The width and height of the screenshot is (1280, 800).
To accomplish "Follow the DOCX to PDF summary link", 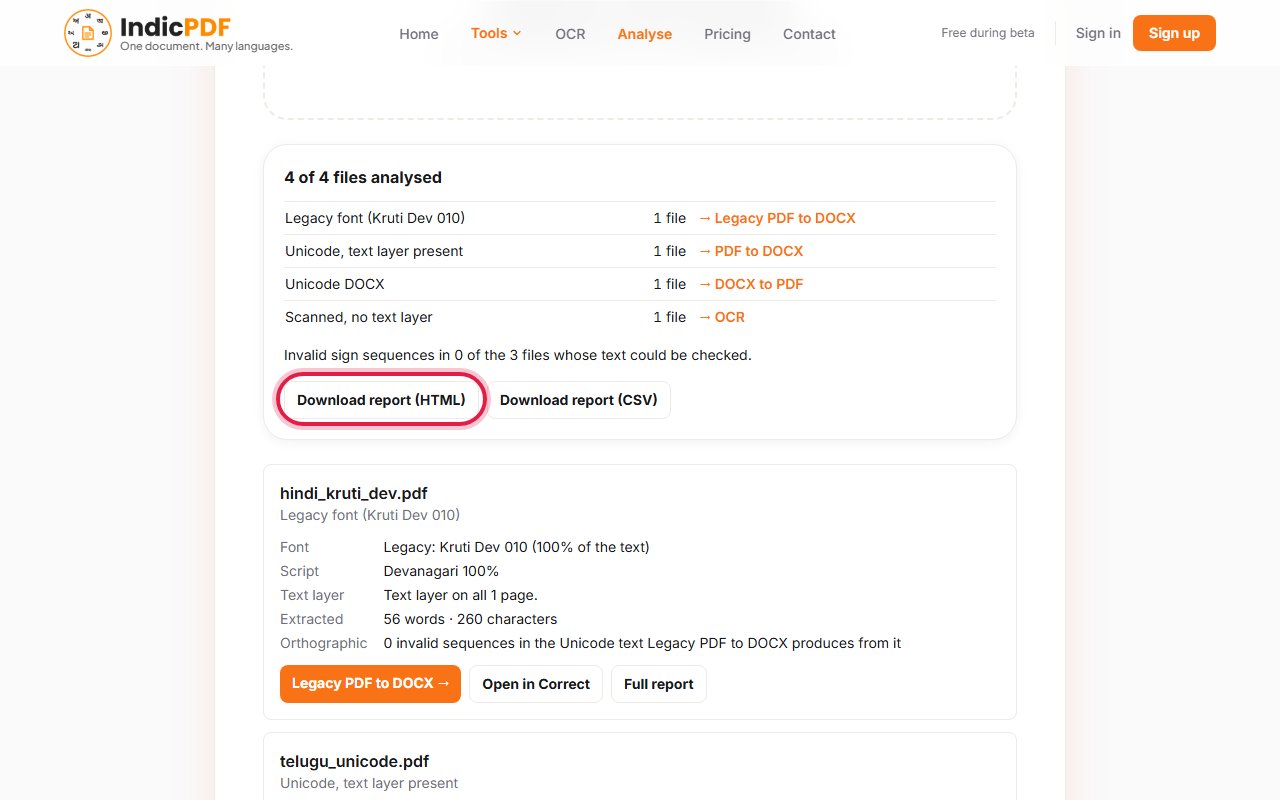I will point(750,284).
